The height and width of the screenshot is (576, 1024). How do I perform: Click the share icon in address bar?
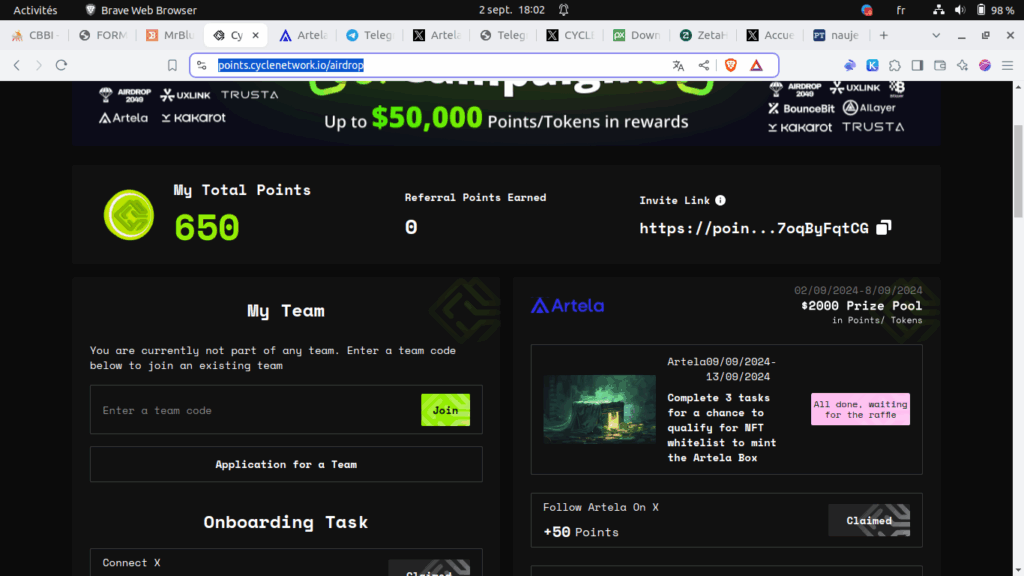703,65
